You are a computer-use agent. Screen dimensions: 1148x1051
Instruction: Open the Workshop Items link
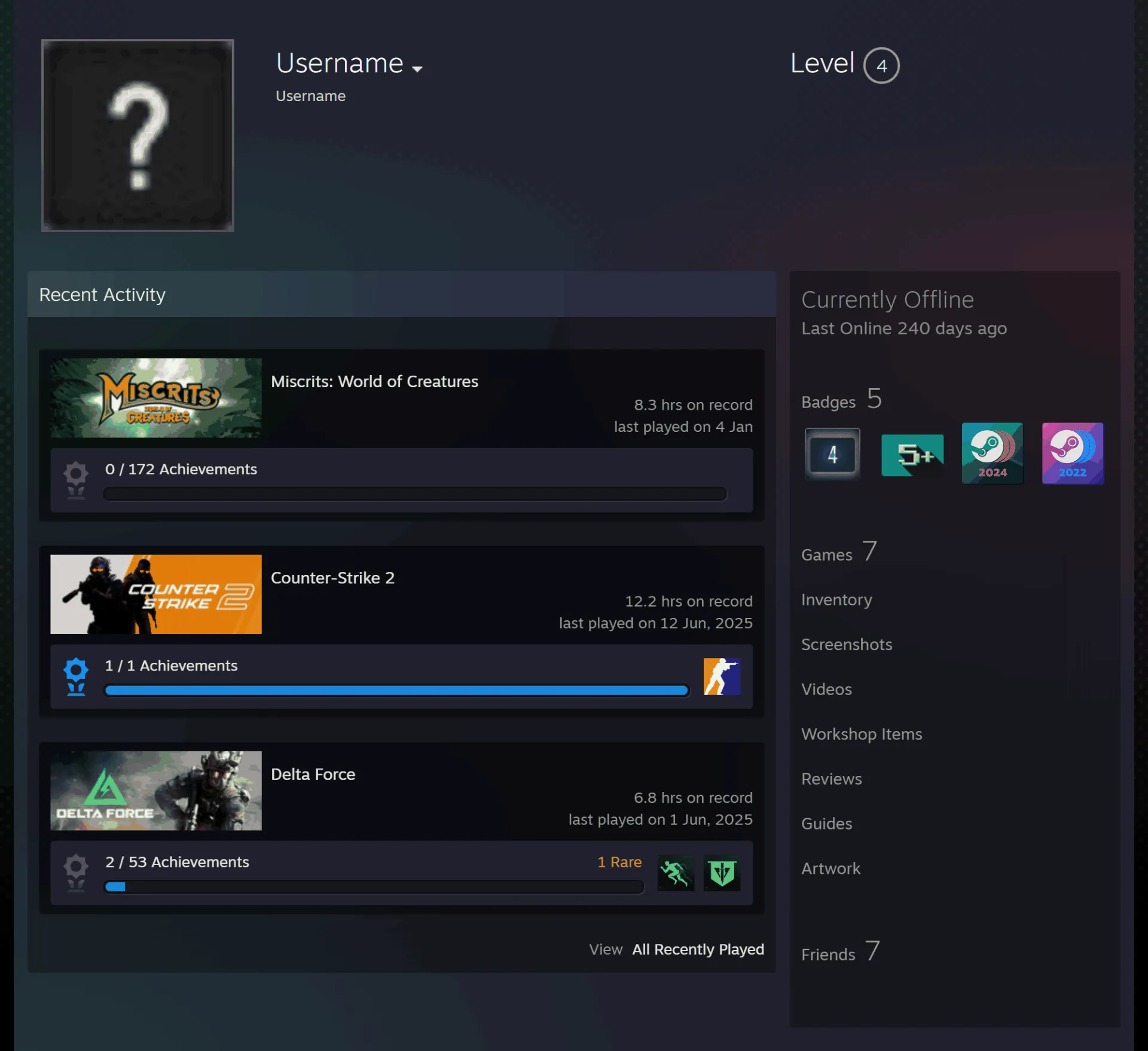862,734
